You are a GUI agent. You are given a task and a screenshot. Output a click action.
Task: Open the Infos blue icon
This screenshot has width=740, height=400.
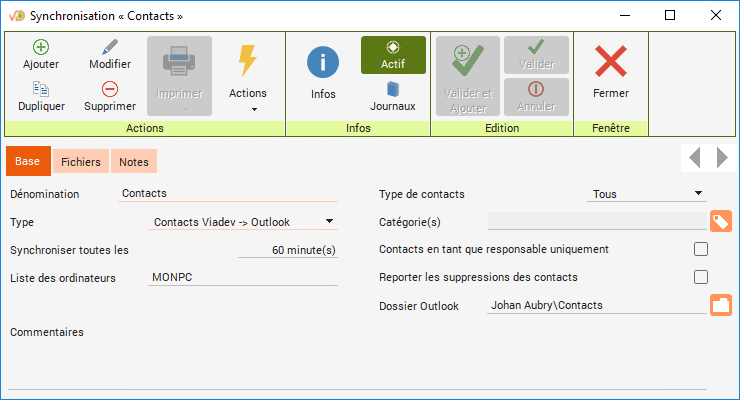tap(323, 63)
